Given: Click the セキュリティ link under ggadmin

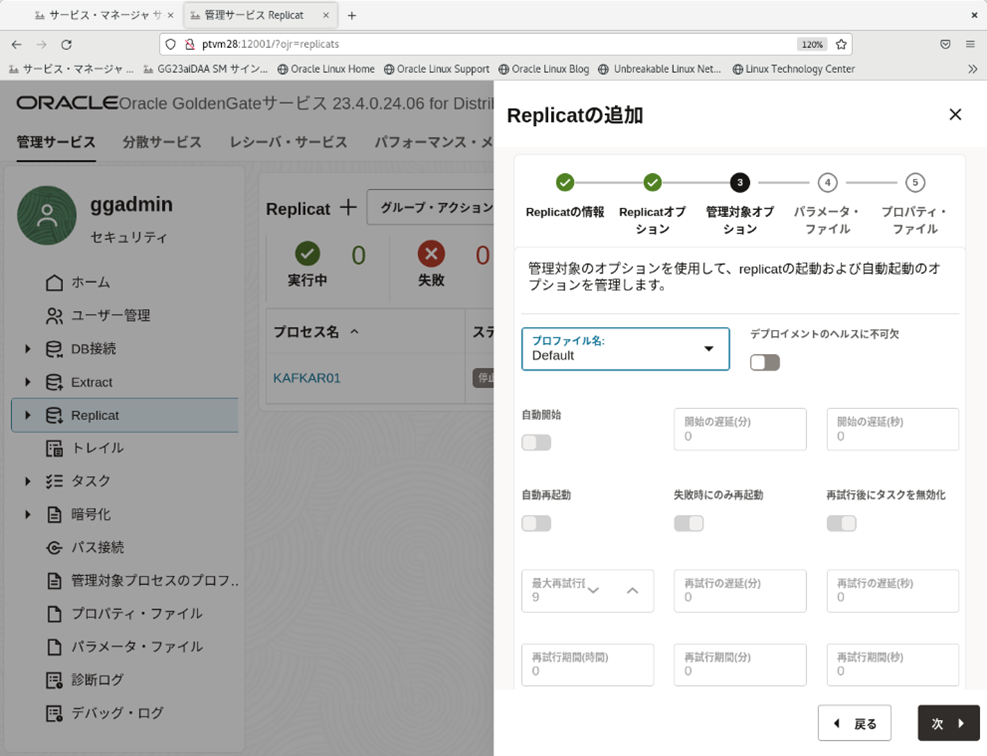Looking at the screenshot, I should pyautogui.click(x=128, y=237).
